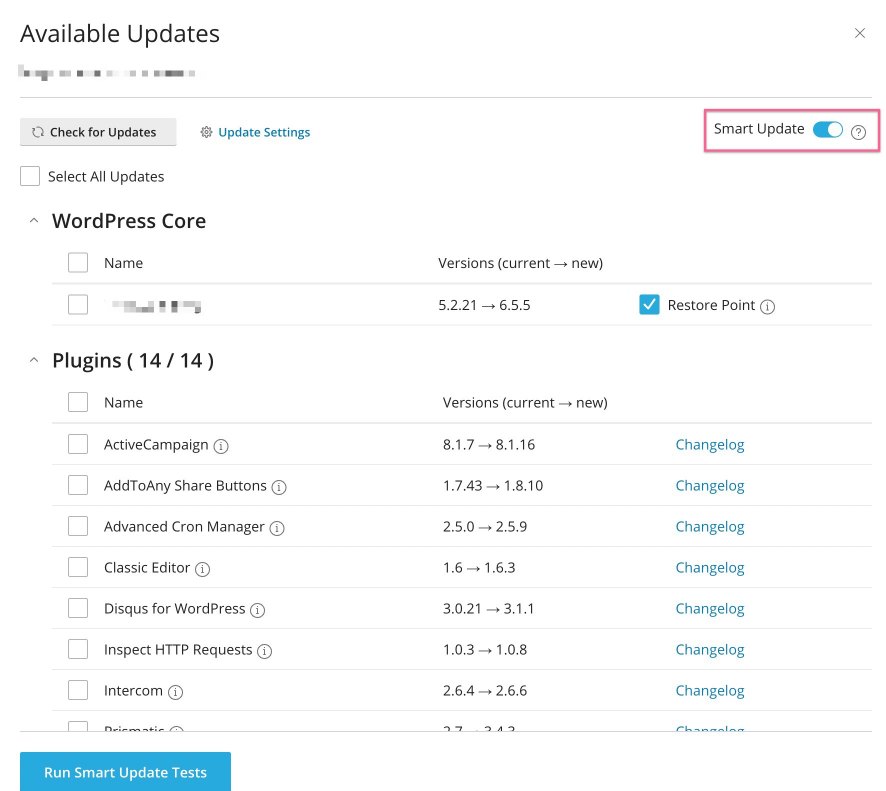The height and width of the screenshot is (791, 886).
Task: Tick Plugins header Name checkbox
Action: click(78, 402)
